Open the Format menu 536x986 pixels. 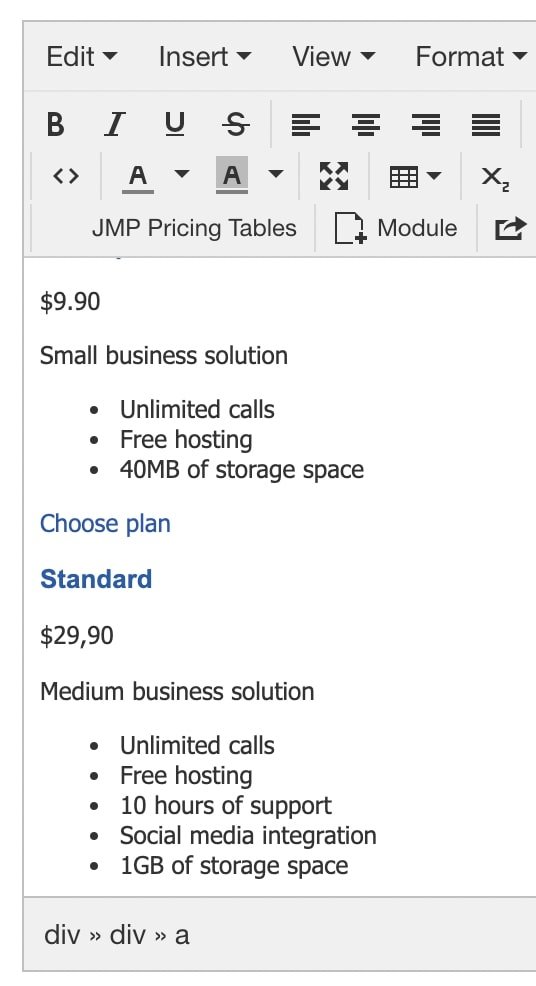click(471, 57)
